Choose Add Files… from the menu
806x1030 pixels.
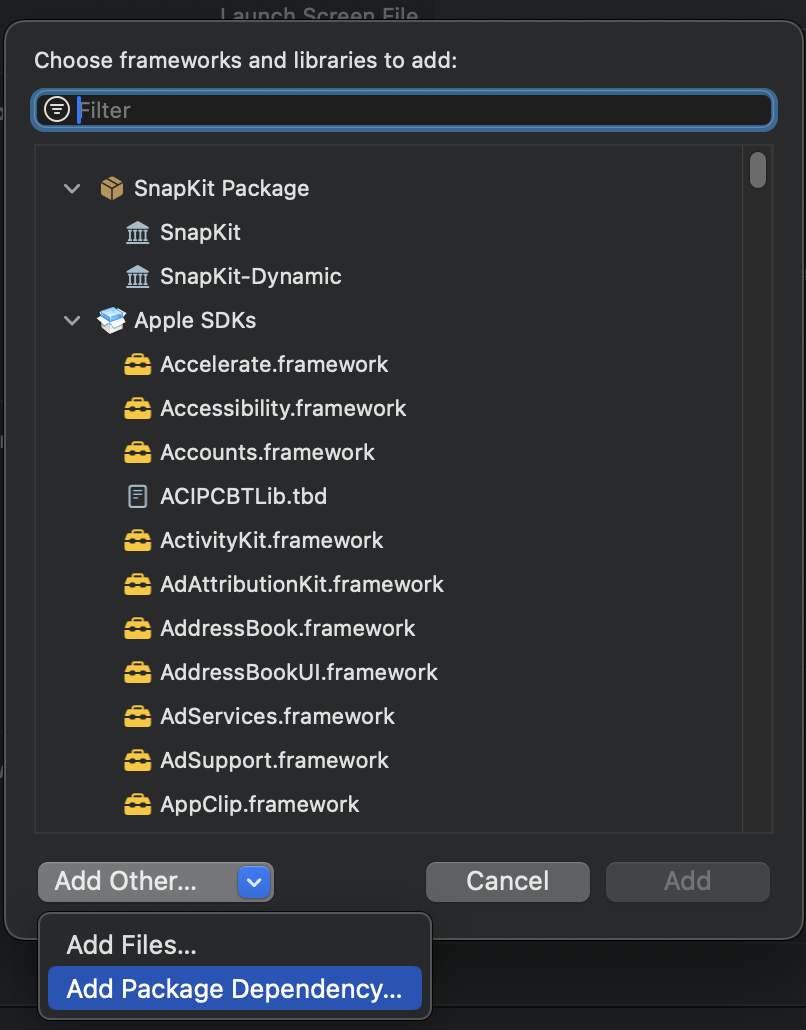[235, 945]
